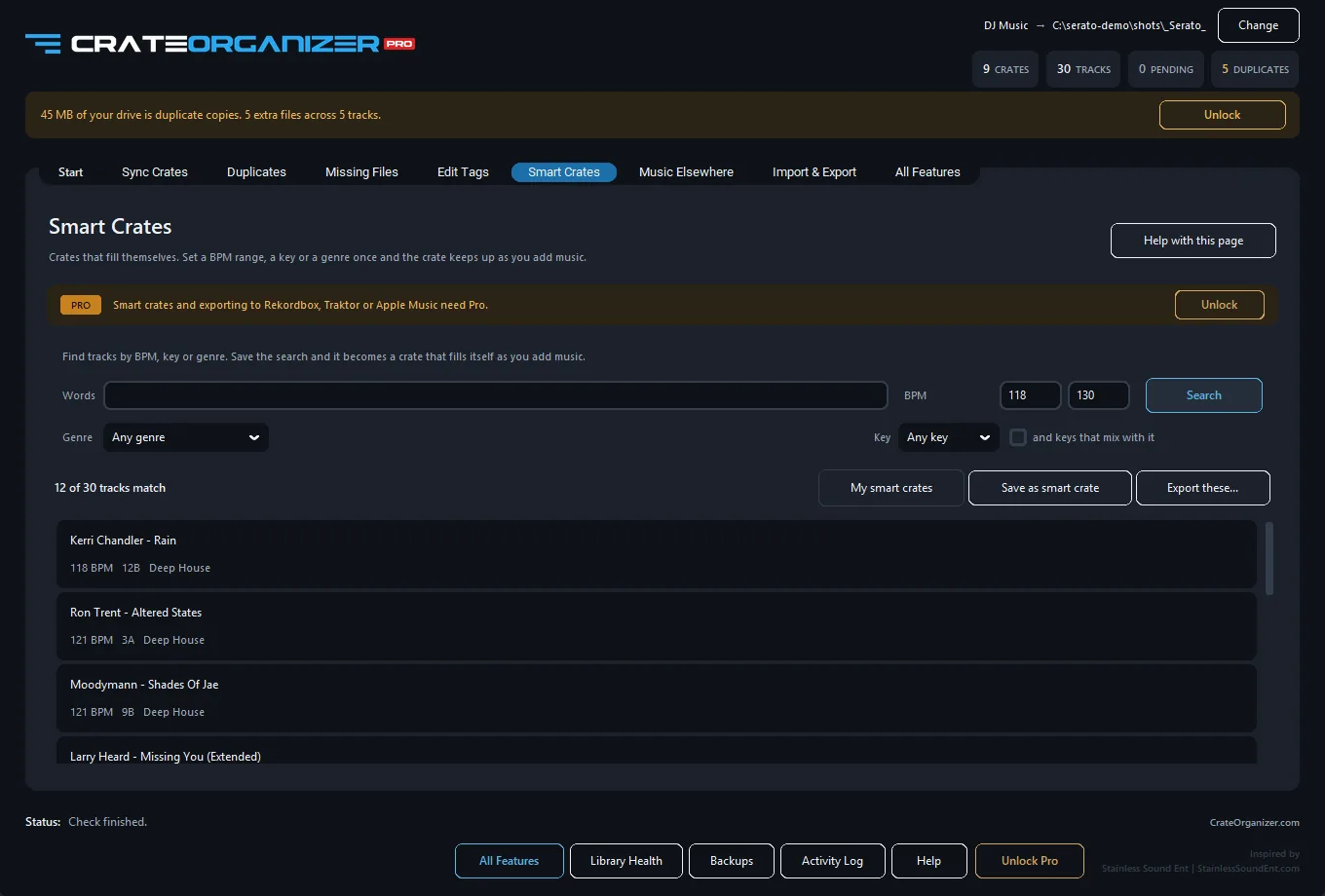Run the Search button
Image resolution: width=1325 pixels, height=896 pixels.
point(1203,395)
